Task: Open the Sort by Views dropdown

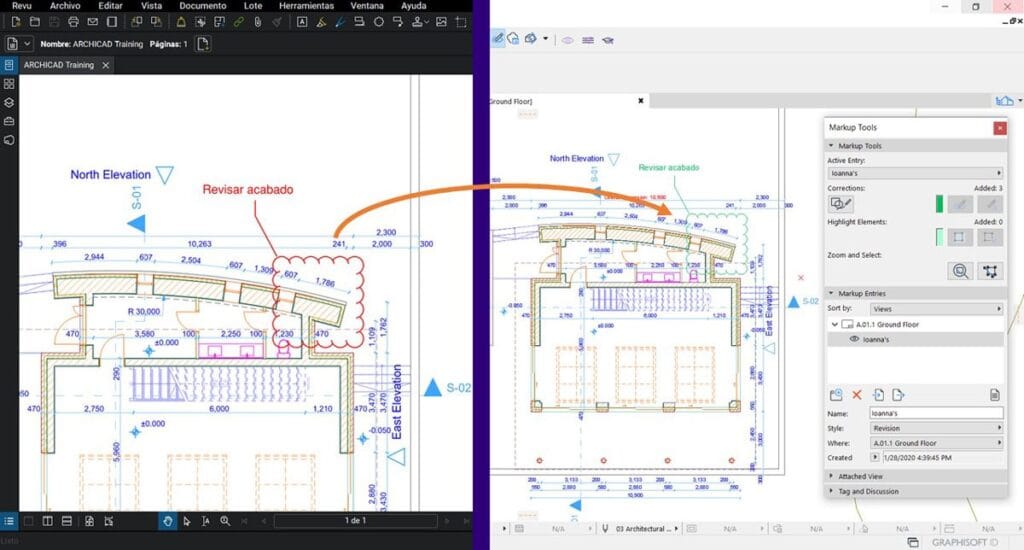Action: 936,308
